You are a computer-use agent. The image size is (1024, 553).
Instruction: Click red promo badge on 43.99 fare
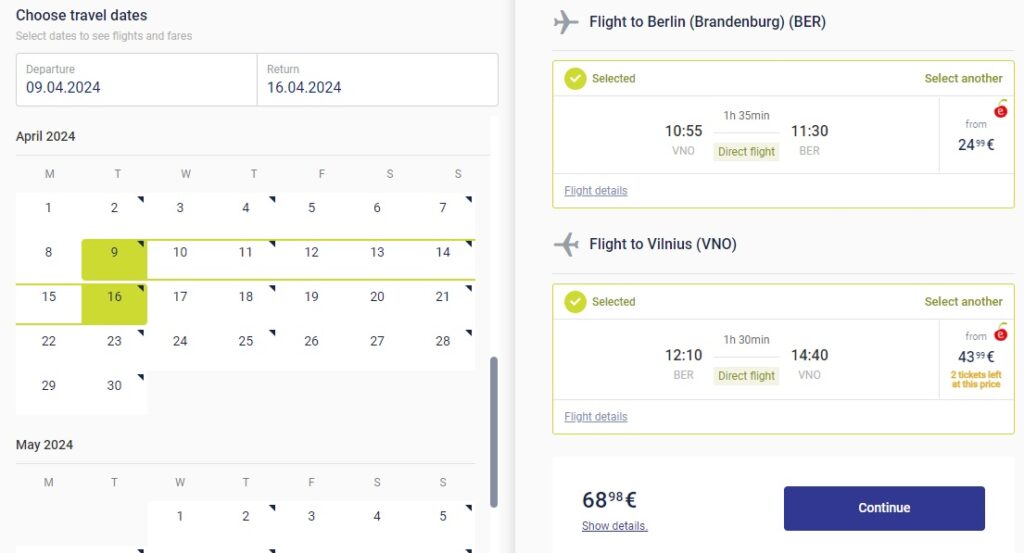pyautogui.click(x=1000, y=334)
